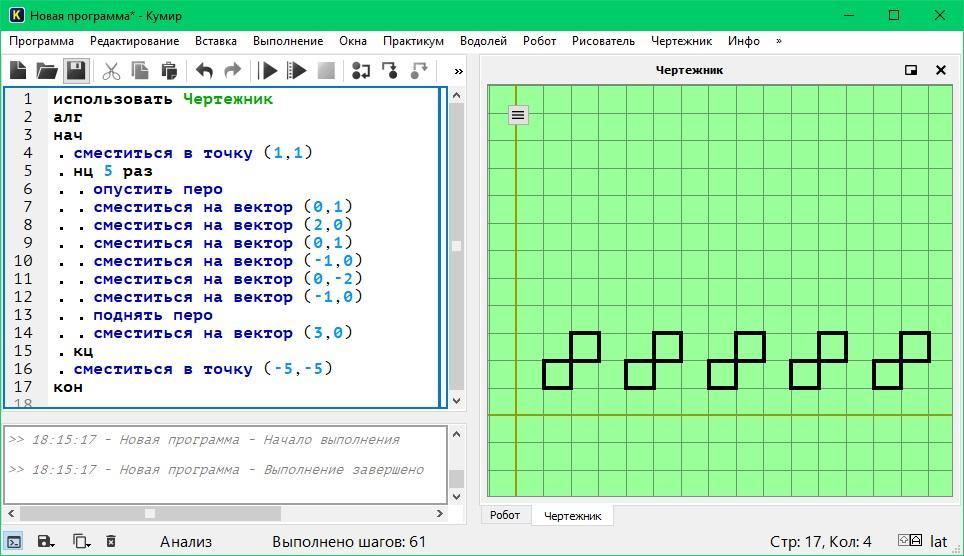Run the program with the play button

[268, 70]
